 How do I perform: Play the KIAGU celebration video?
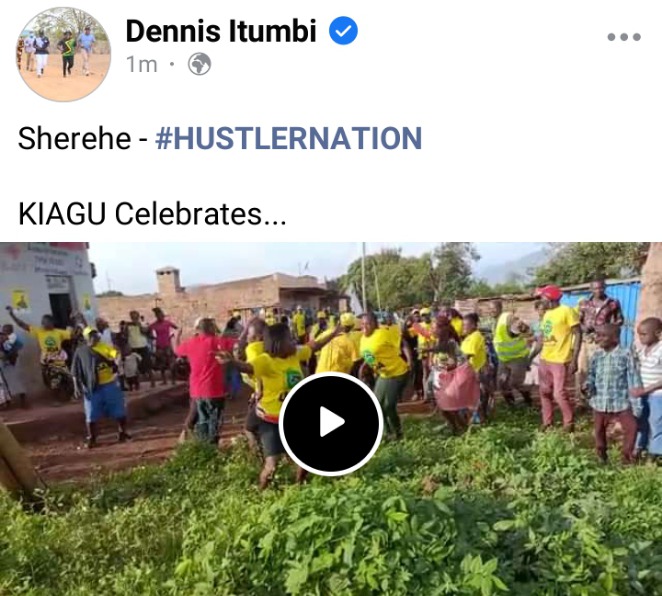331,423
